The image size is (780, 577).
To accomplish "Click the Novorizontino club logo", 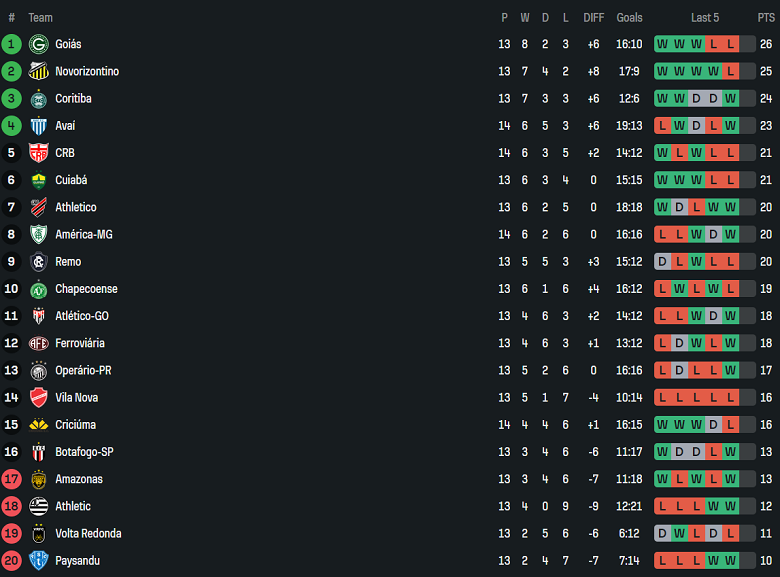I will (39, 71).
